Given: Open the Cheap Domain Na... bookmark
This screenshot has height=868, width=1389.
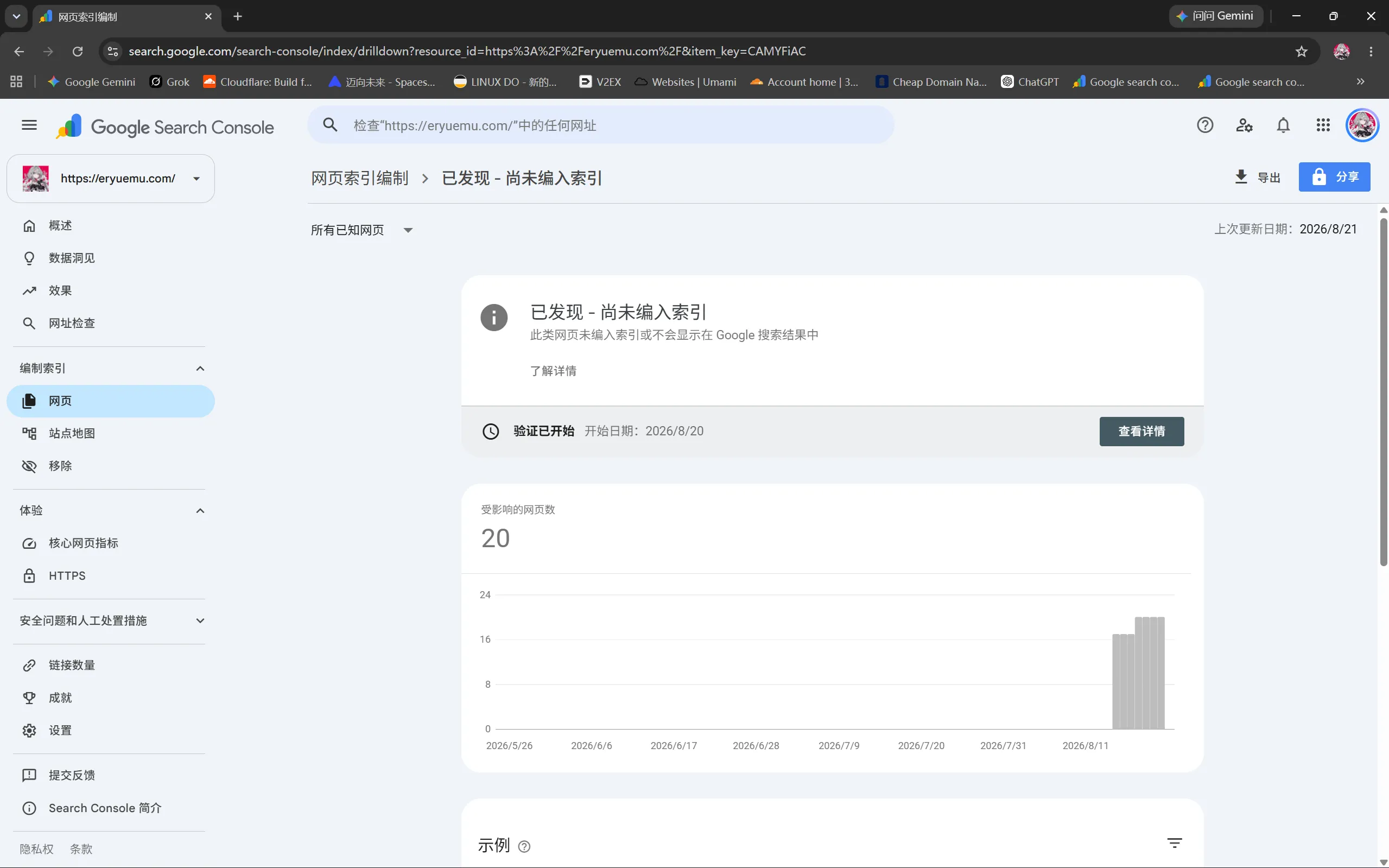Looking at the screenshot, I should point(931,81).
